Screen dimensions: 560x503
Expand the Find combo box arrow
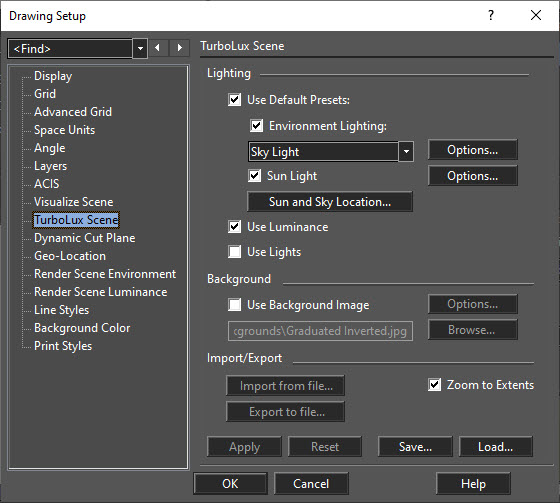click(140, 48)
